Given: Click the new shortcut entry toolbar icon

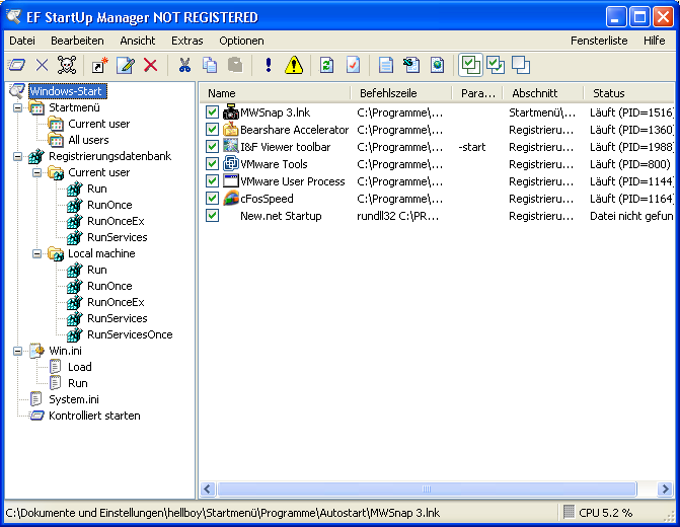Looking at the screenshot, I should [x=100, y=65].
